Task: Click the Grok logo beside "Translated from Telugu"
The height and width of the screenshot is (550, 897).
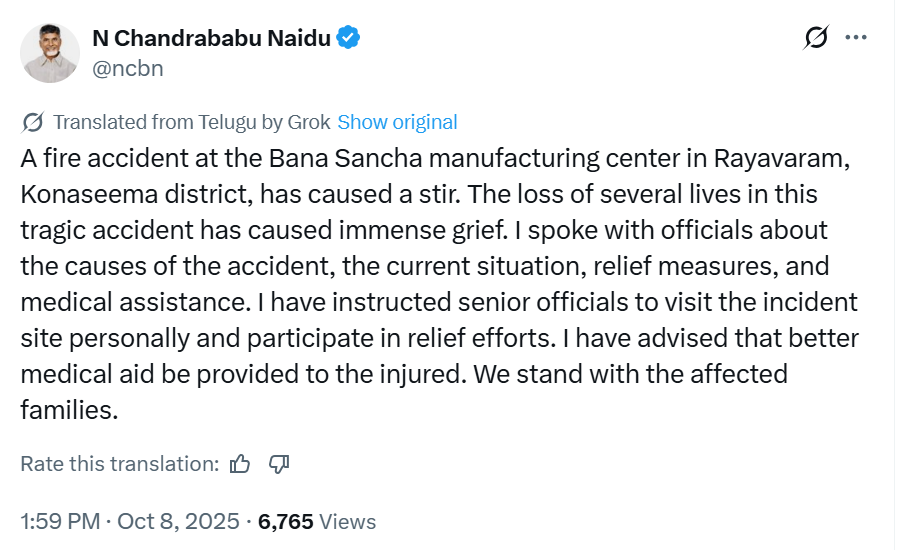Action: [32, 123]
